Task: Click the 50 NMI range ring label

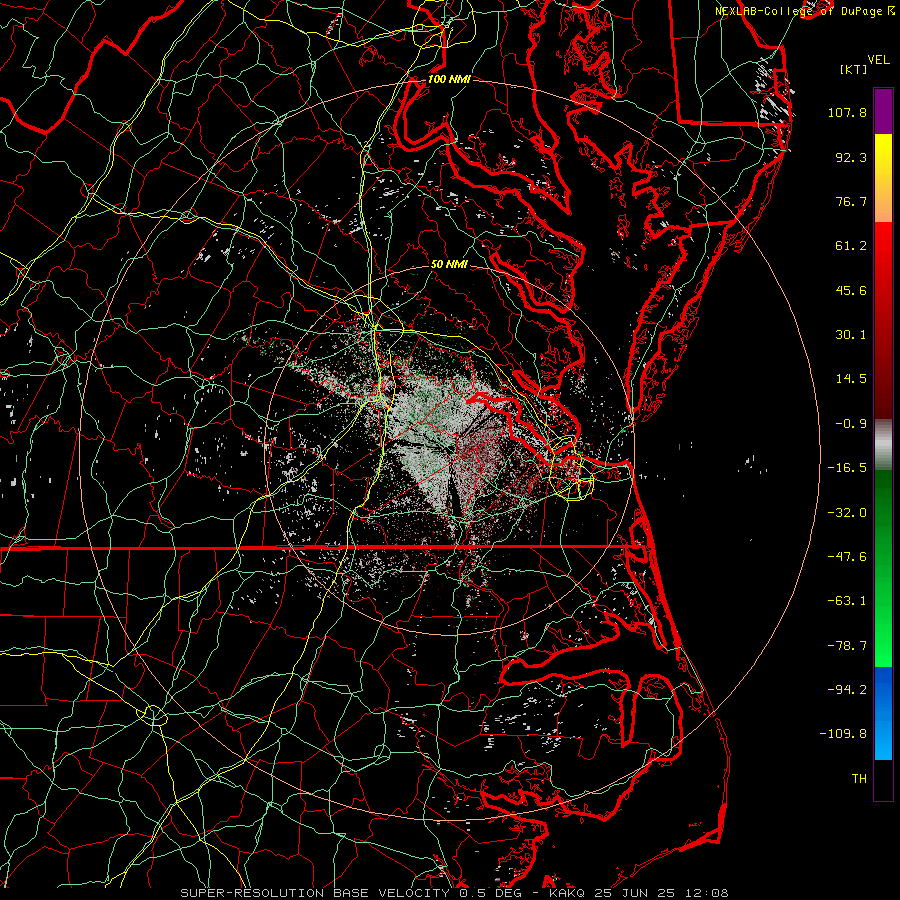Action: click(449, 265)
